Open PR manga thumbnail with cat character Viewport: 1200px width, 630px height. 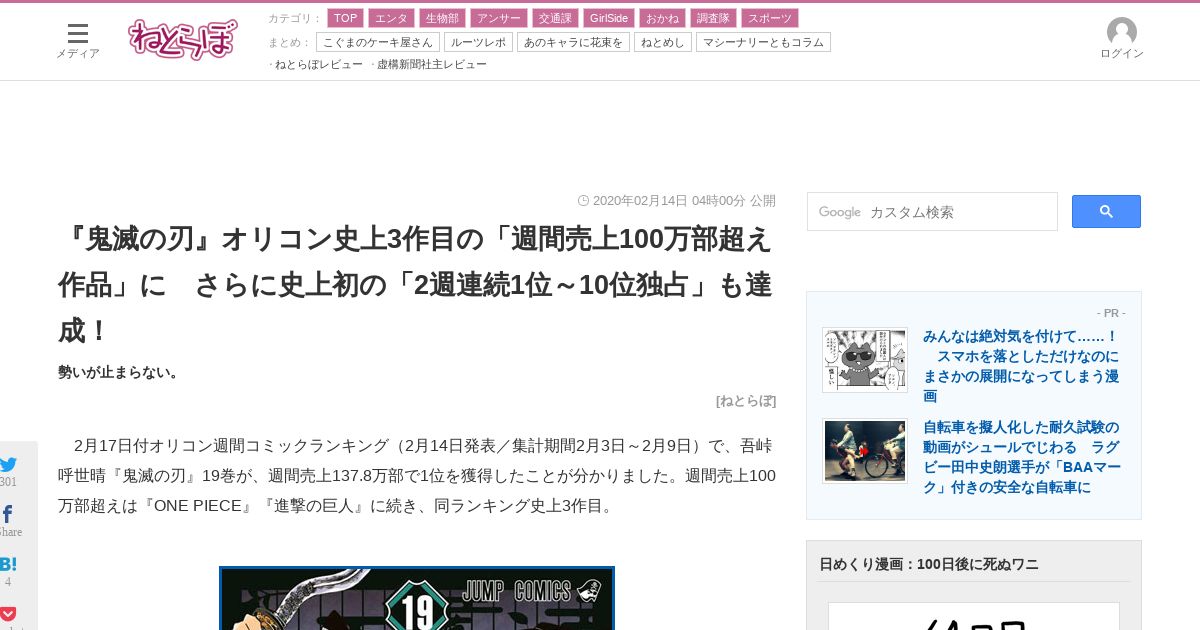(865, 360)
